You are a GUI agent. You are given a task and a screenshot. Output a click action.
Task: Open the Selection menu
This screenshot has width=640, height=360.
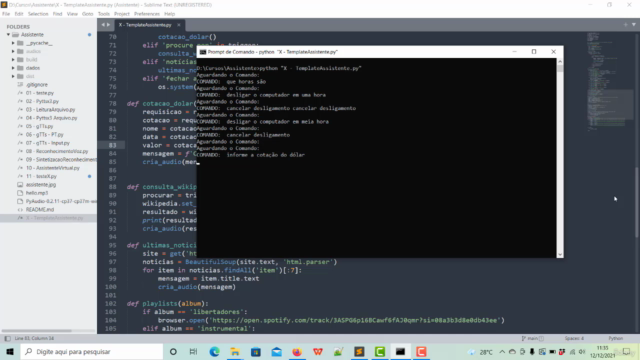38,14
